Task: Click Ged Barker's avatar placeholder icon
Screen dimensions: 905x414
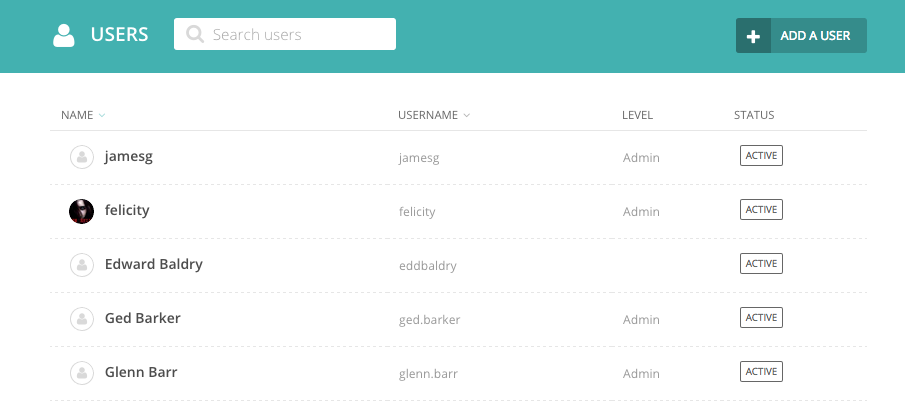Action: click(81, 319)
